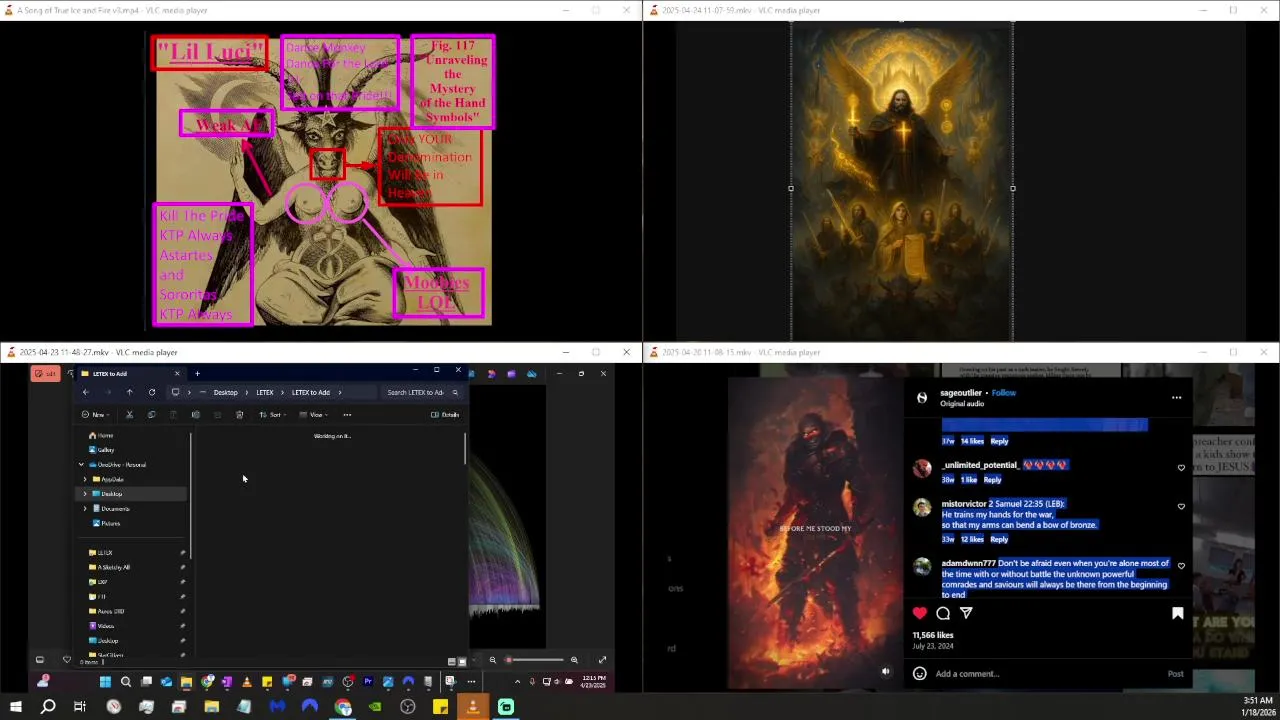Collapse the OneDrive - Personal tree node
Viewport: 1280px width, 720px height.
coord(81,465)
